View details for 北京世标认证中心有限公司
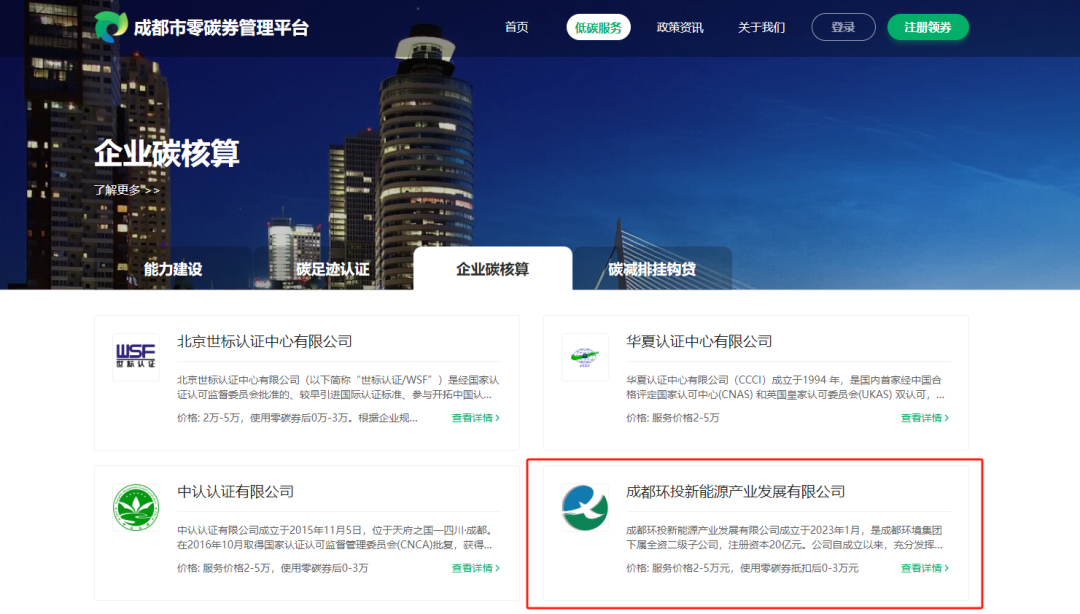 click(x=475, y=418)
